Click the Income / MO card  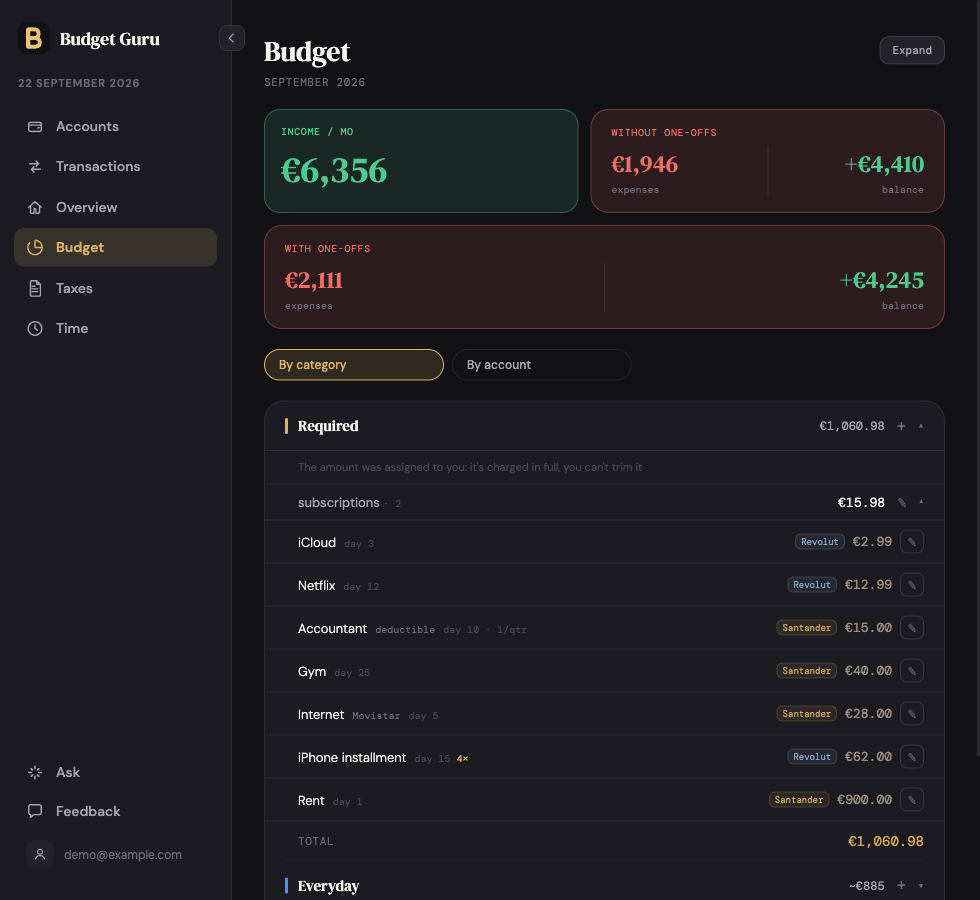(x=421, y=161)
